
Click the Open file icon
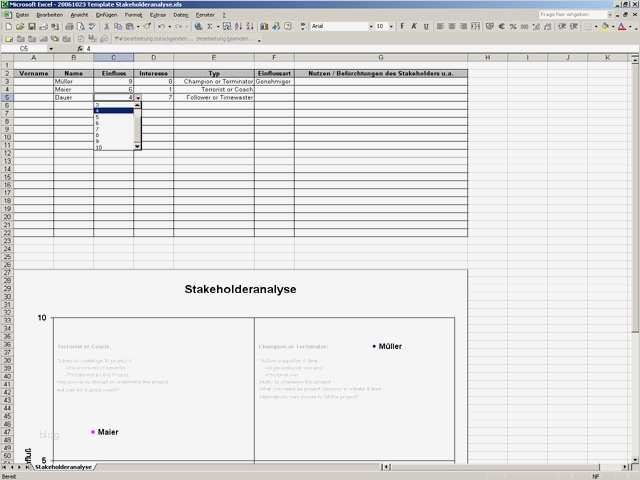point(20,27)
